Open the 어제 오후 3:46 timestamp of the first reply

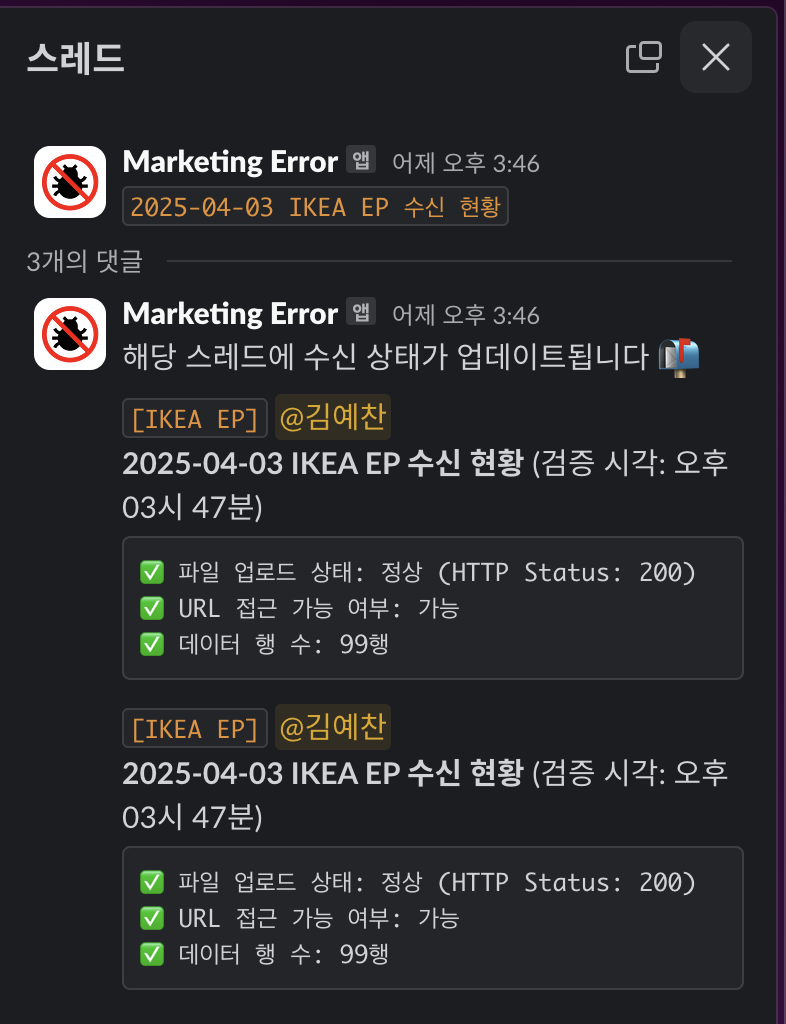pyautogui.click(x=466, y=315)
